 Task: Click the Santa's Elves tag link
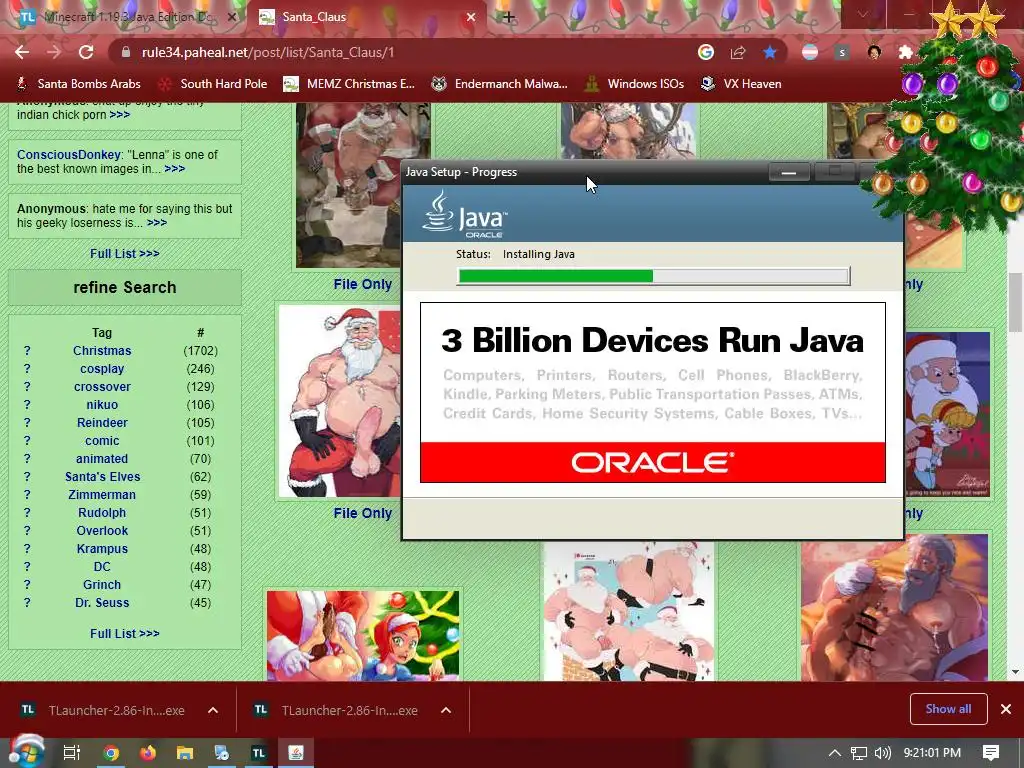102,477
